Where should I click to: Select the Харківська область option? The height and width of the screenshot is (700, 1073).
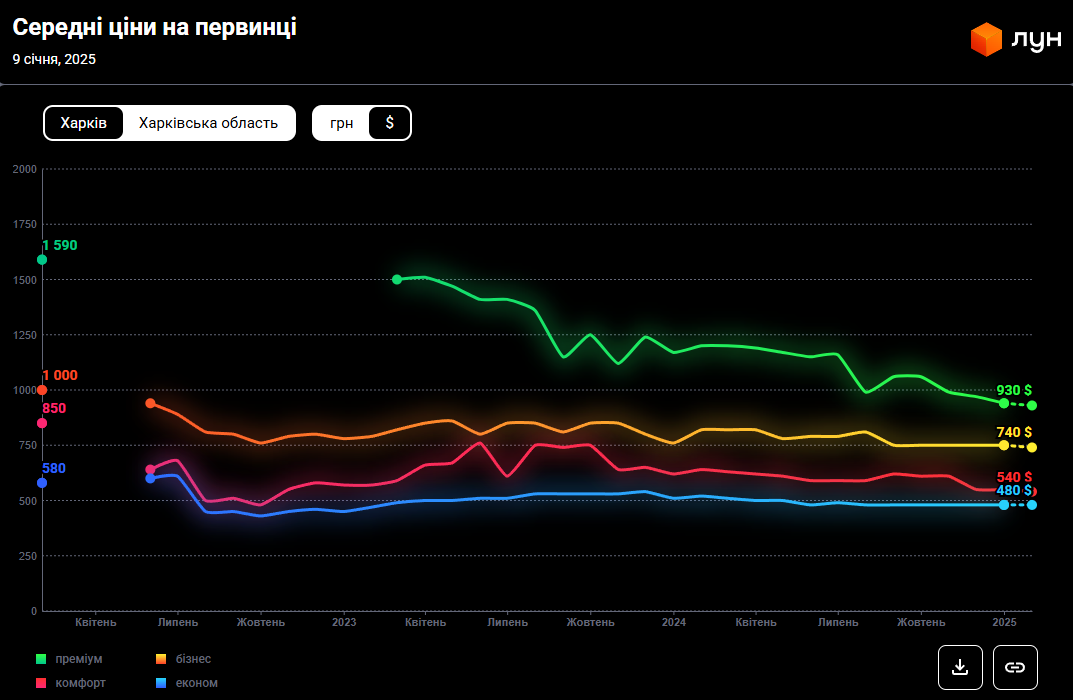208,123
